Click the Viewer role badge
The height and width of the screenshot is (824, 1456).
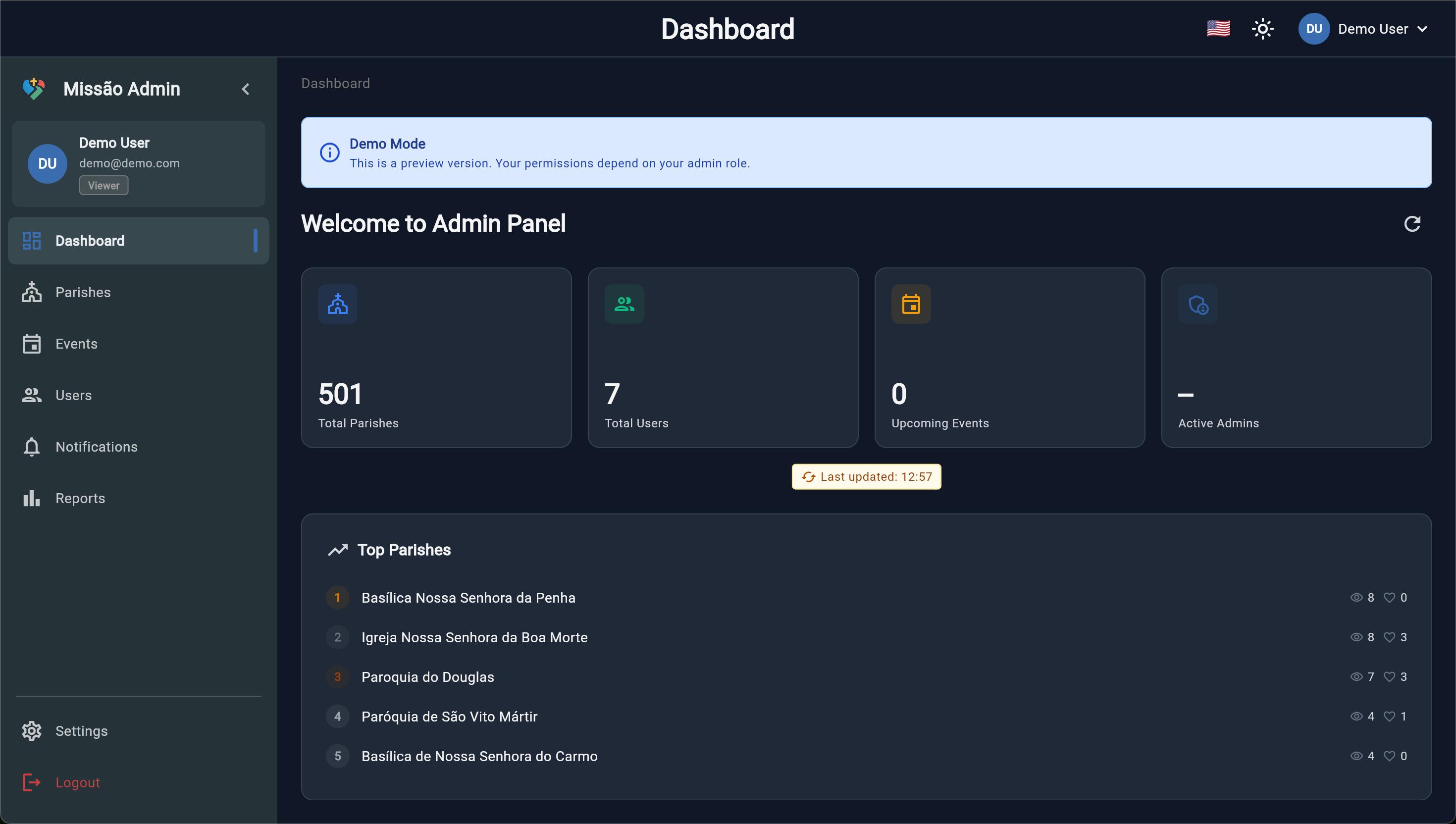[x=104, y=185]
